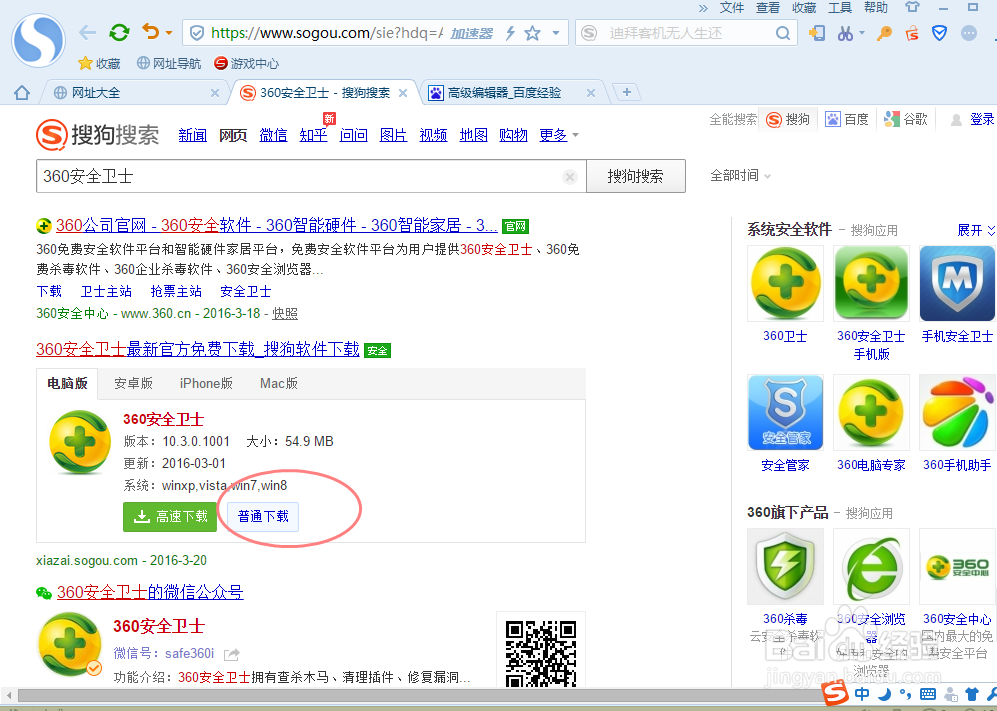Bookmark page with star icon
The height and width of the screenshot is (711, 997).
point(532,33)
